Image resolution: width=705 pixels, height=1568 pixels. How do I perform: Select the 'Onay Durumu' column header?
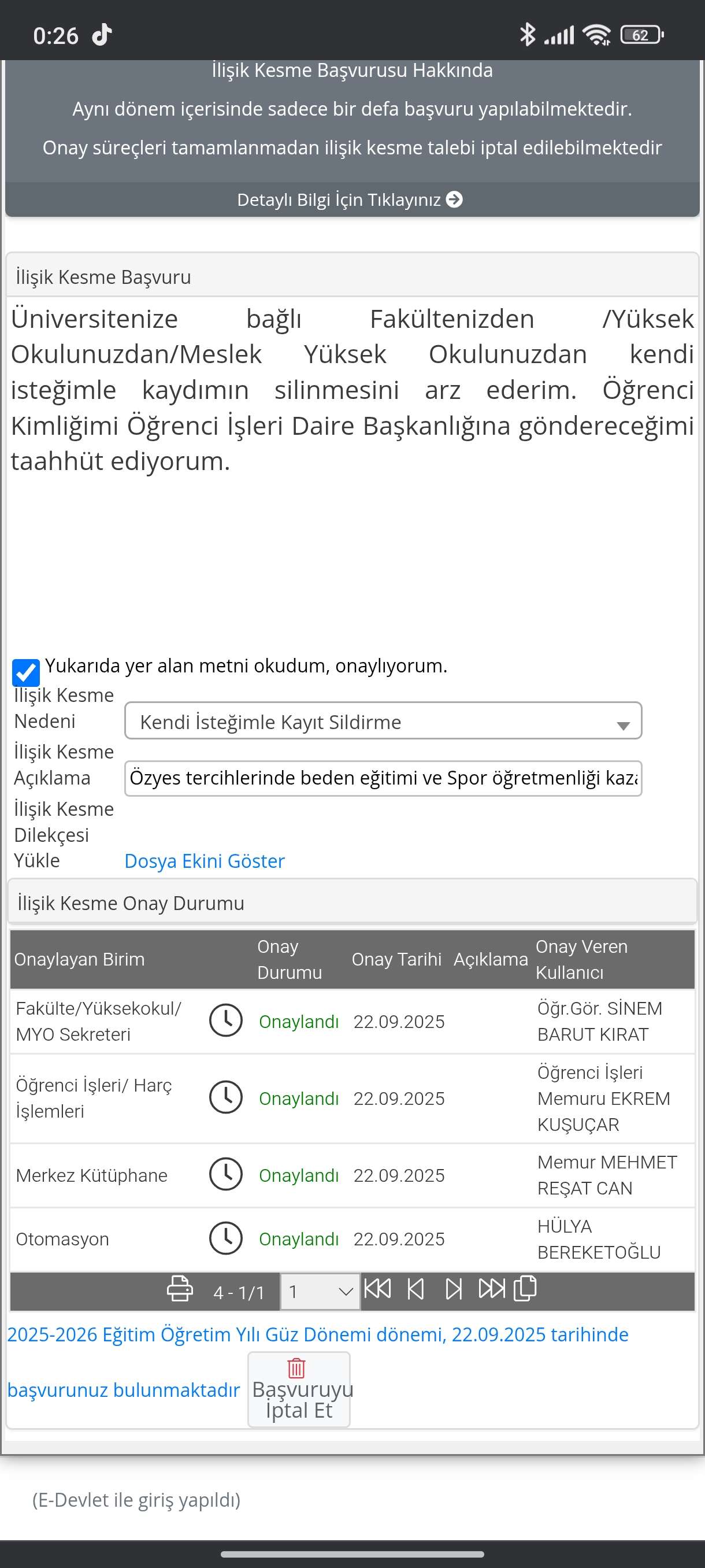(x=290, y=959)
